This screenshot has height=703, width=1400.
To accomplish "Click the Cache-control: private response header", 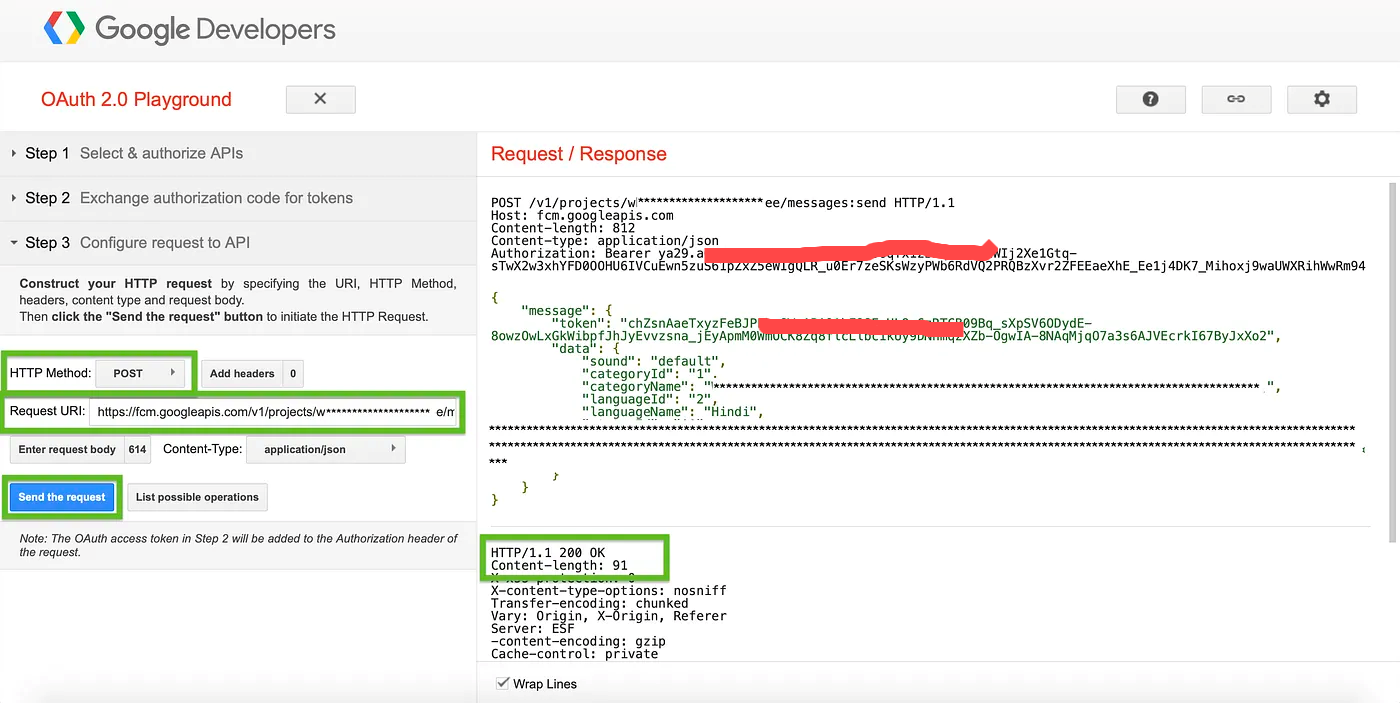I will [x=575, y=654].
